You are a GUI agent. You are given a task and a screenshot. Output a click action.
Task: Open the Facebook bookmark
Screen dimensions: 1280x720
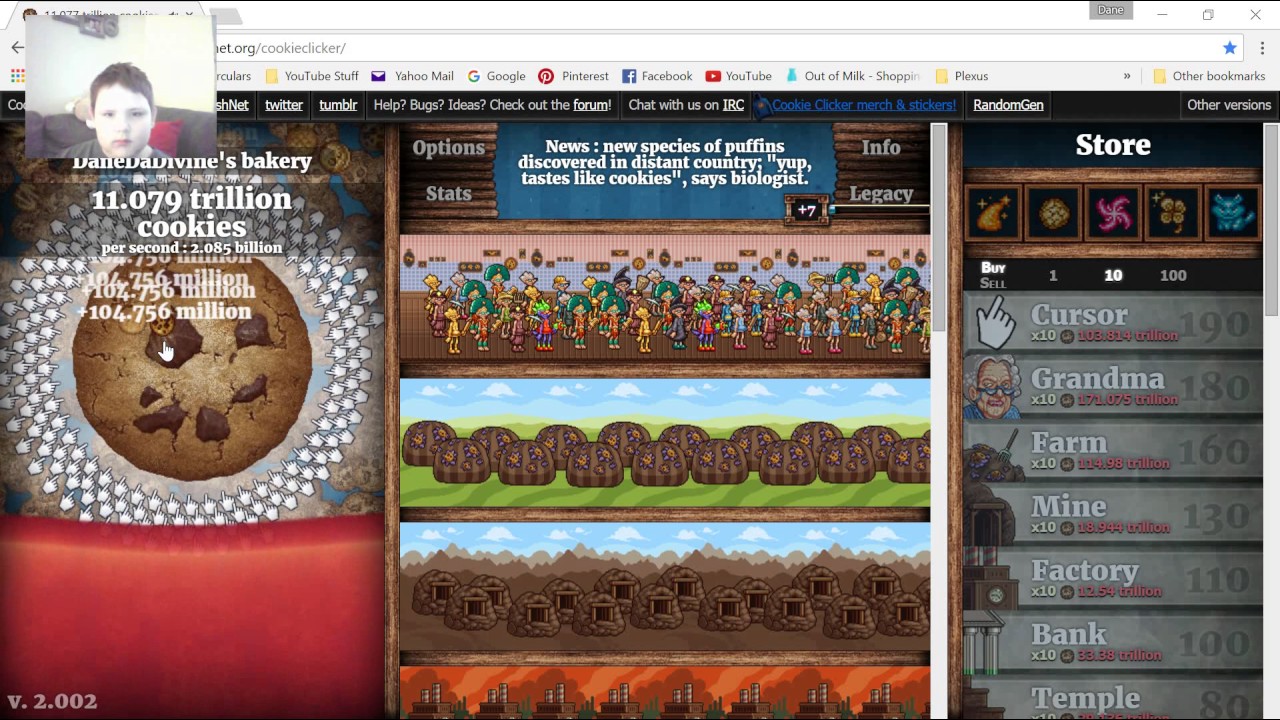tap(657, 76)
